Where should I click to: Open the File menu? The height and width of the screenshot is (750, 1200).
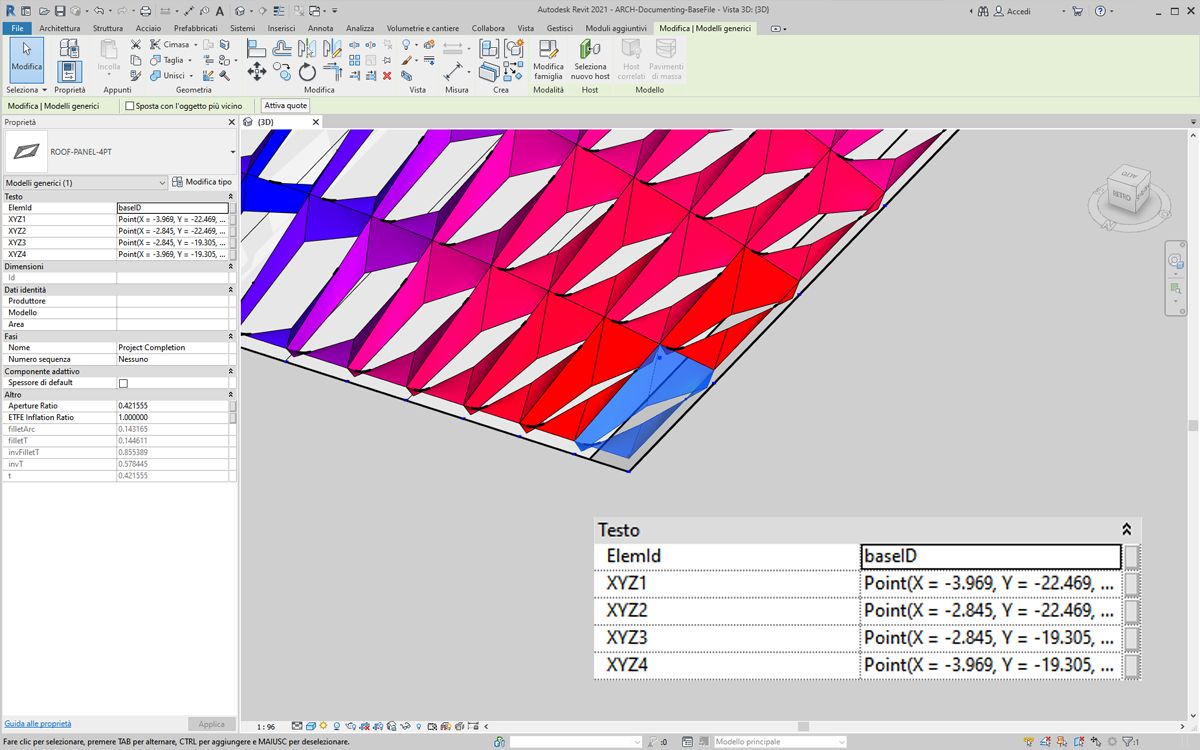[x=18, y=28]
